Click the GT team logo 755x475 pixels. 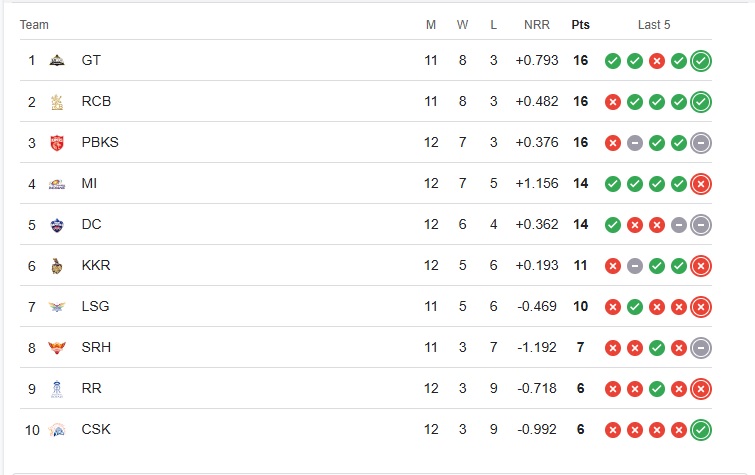57,60
